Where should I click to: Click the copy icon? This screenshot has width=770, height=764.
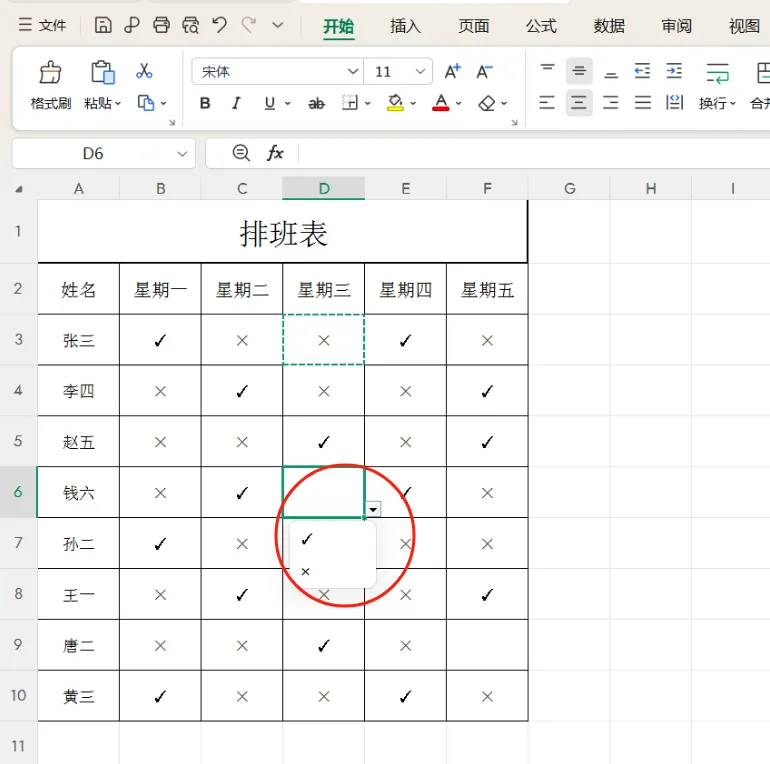click(146, 103)
